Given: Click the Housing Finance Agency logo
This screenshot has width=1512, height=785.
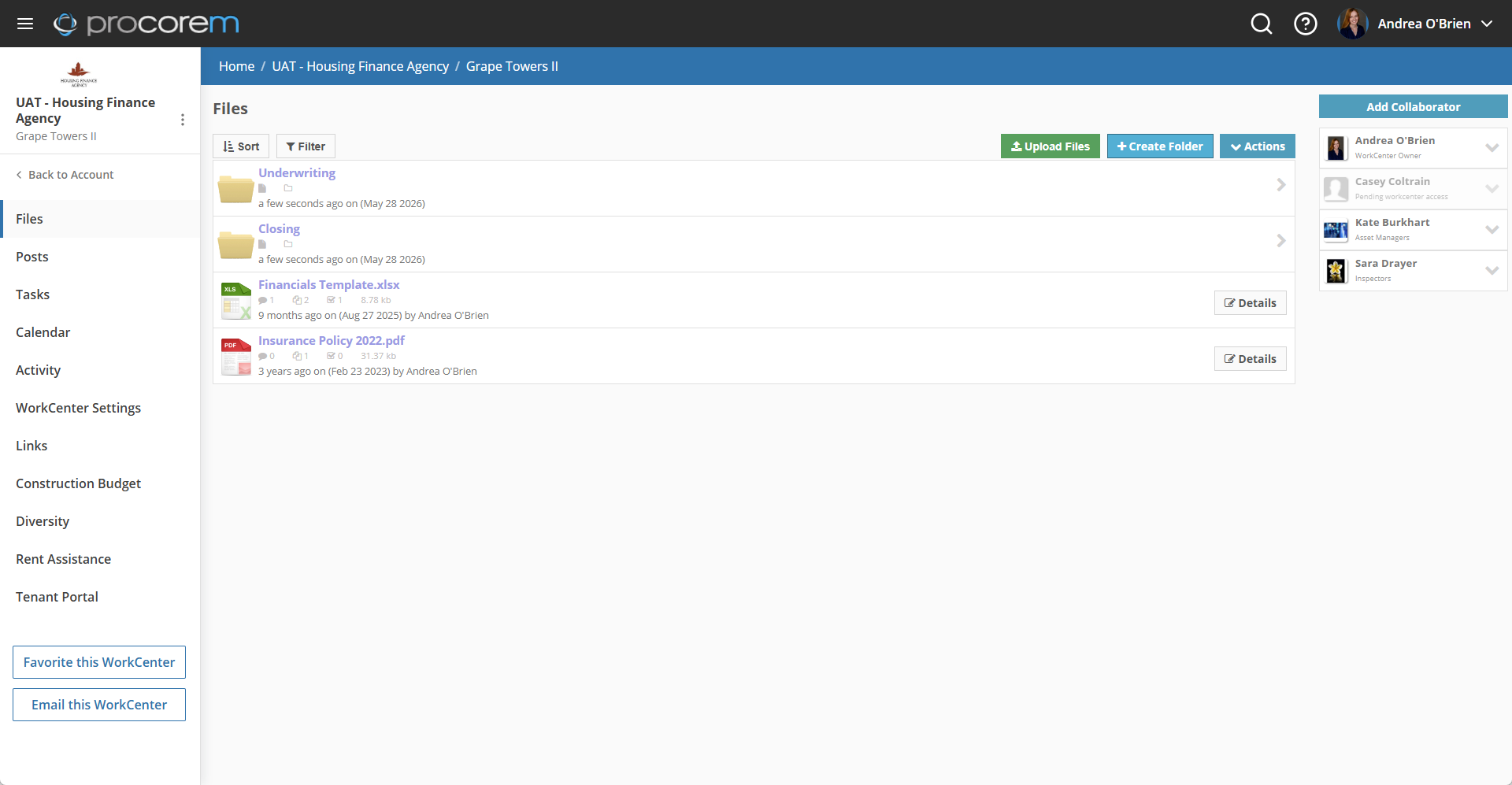Looking at the screenshot, I should click(79, 74).
